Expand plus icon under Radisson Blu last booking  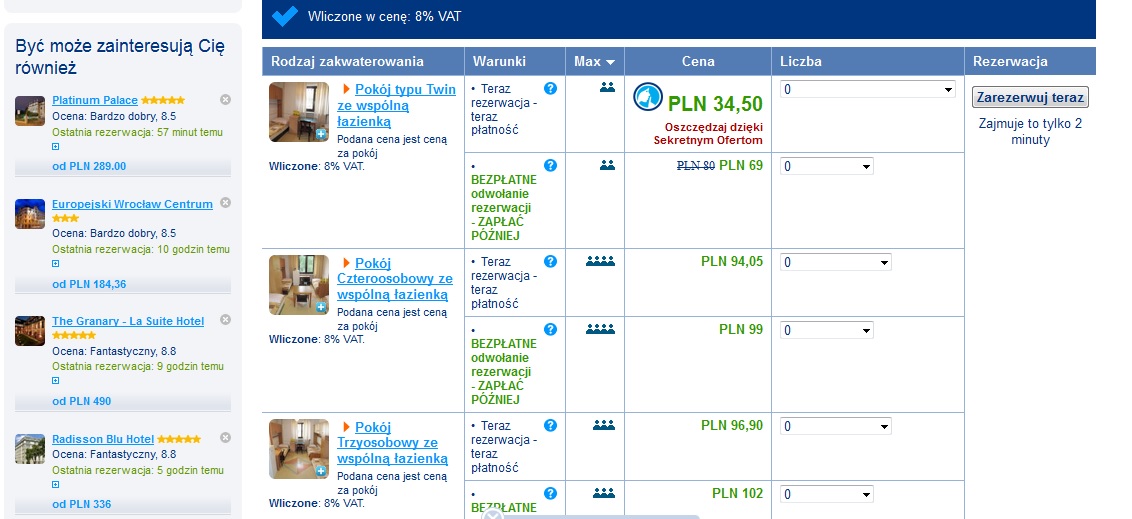point(56,484)
